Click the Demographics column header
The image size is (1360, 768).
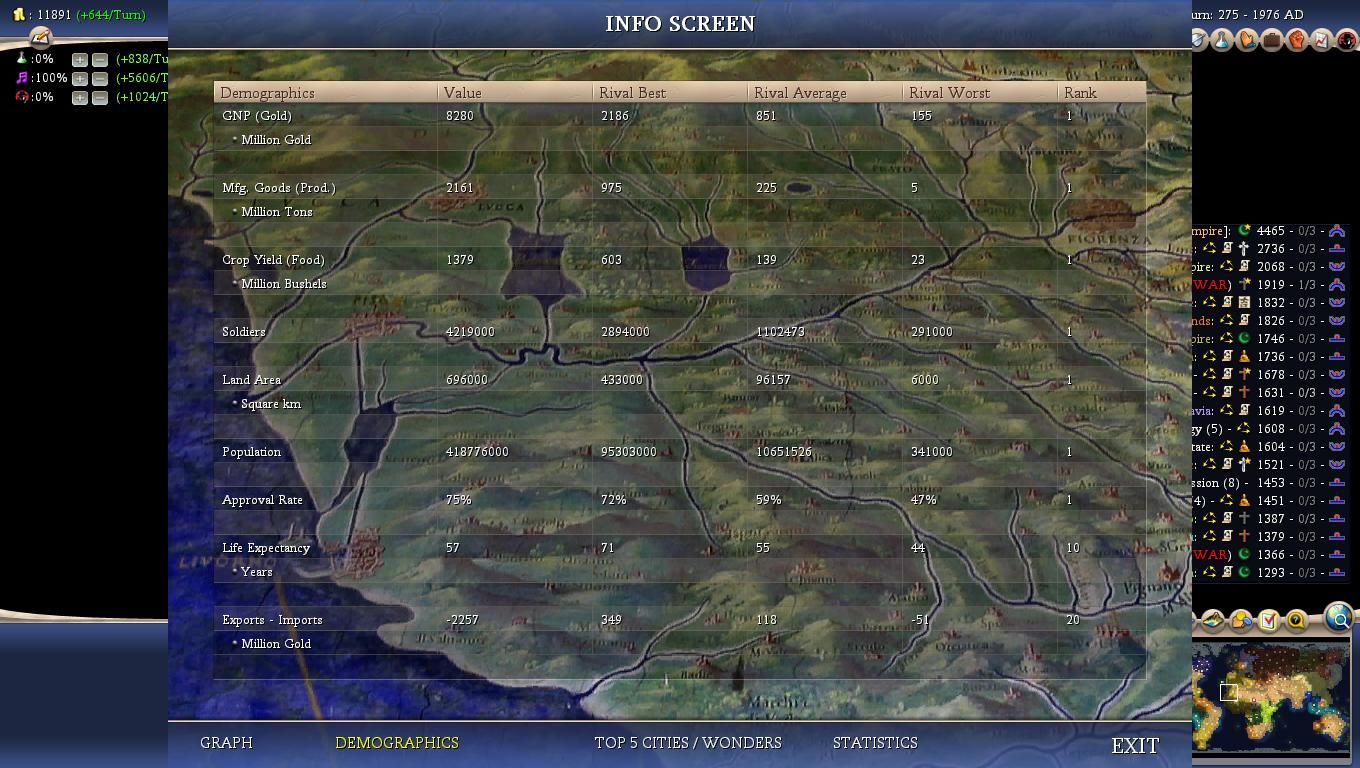(x=325, y=93)
